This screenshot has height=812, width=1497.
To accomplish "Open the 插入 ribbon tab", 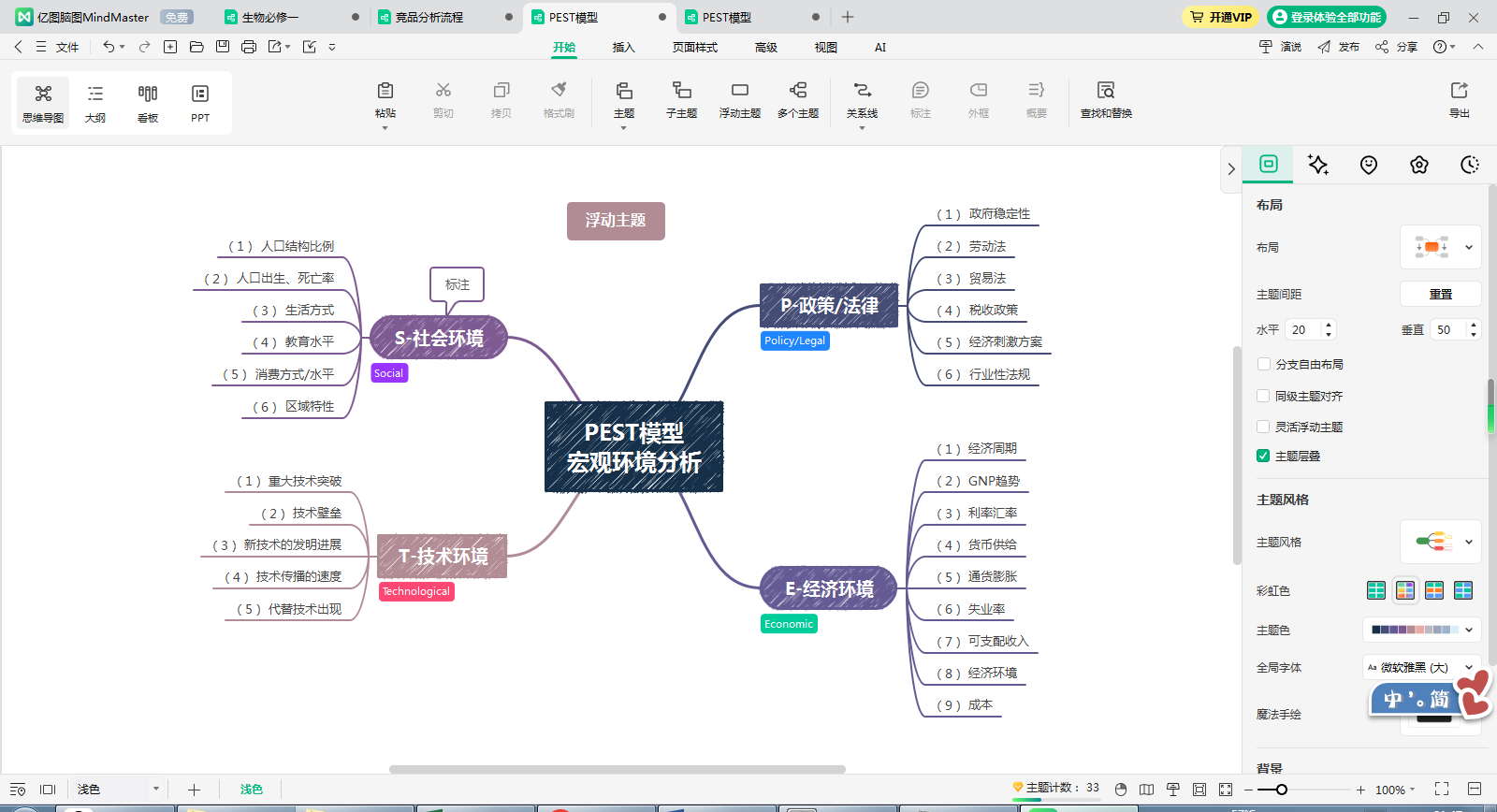I will click(x=623, y=47).
